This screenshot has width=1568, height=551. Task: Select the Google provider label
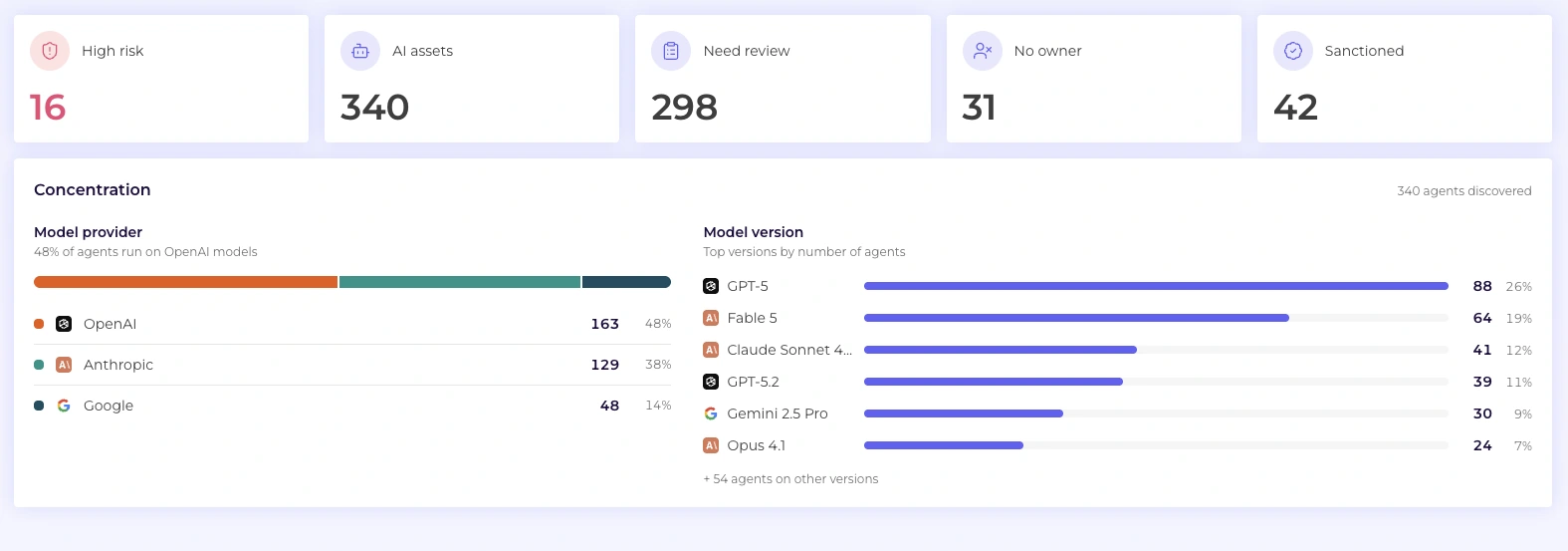coord(109,406)
